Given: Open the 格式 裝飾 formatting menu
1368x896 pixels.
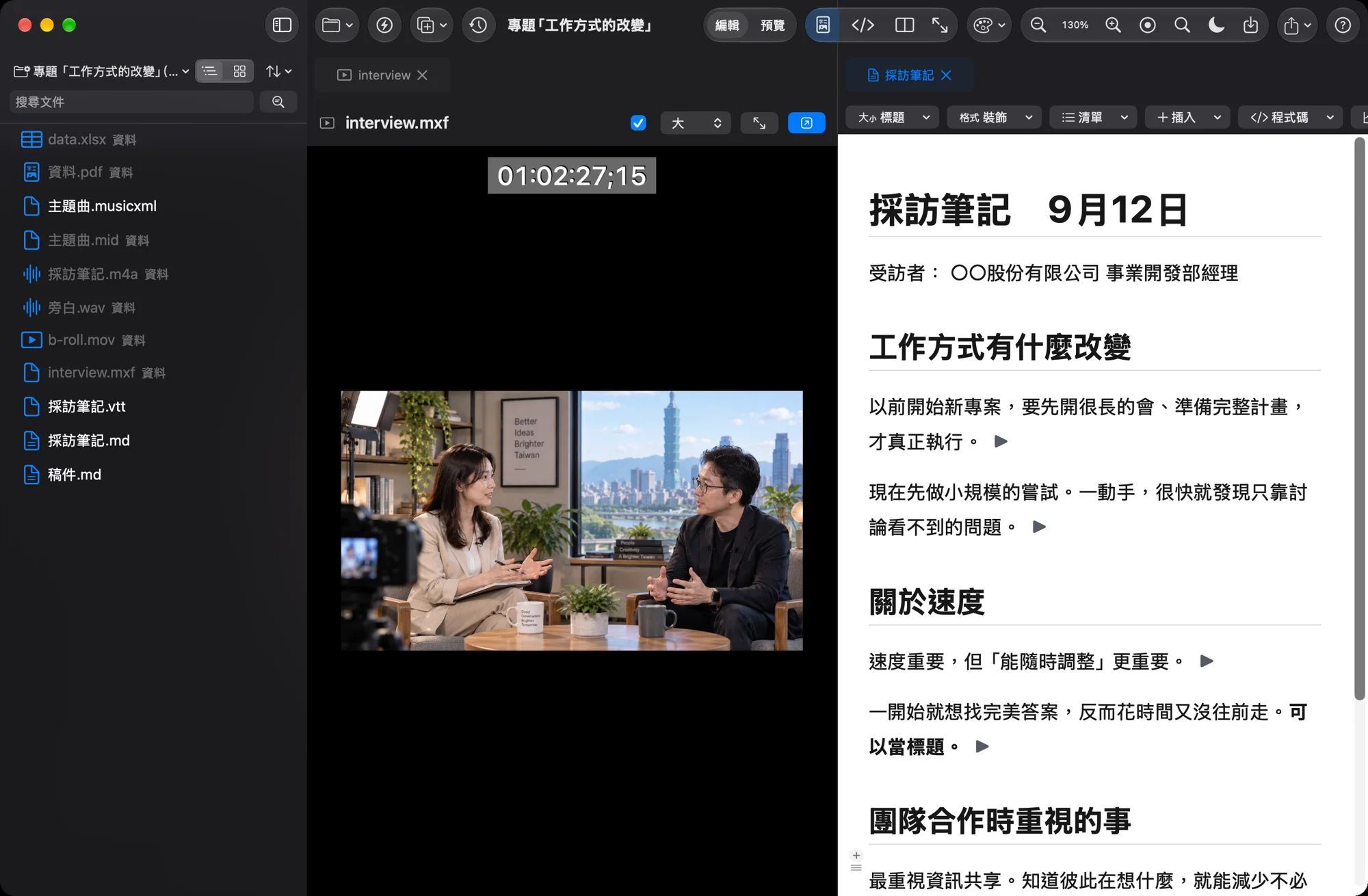Looking at the screenshot, I should coord(995,118).
